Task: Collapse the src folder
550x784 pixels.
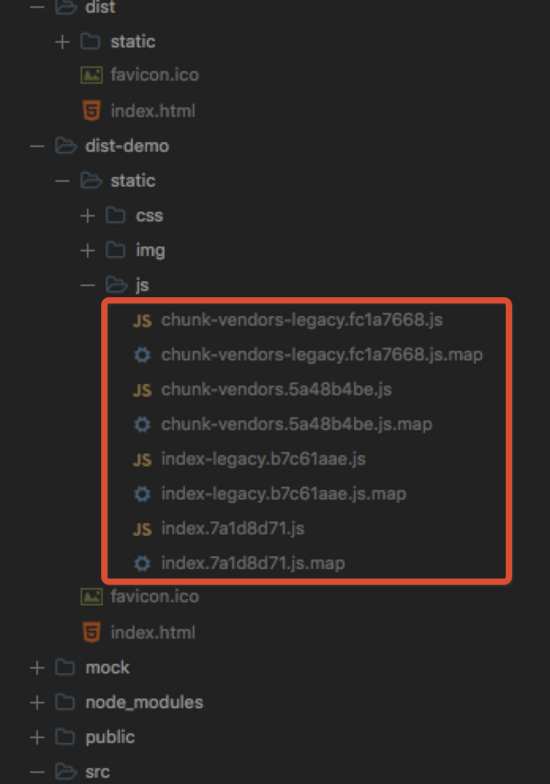Action: point(37,772)
